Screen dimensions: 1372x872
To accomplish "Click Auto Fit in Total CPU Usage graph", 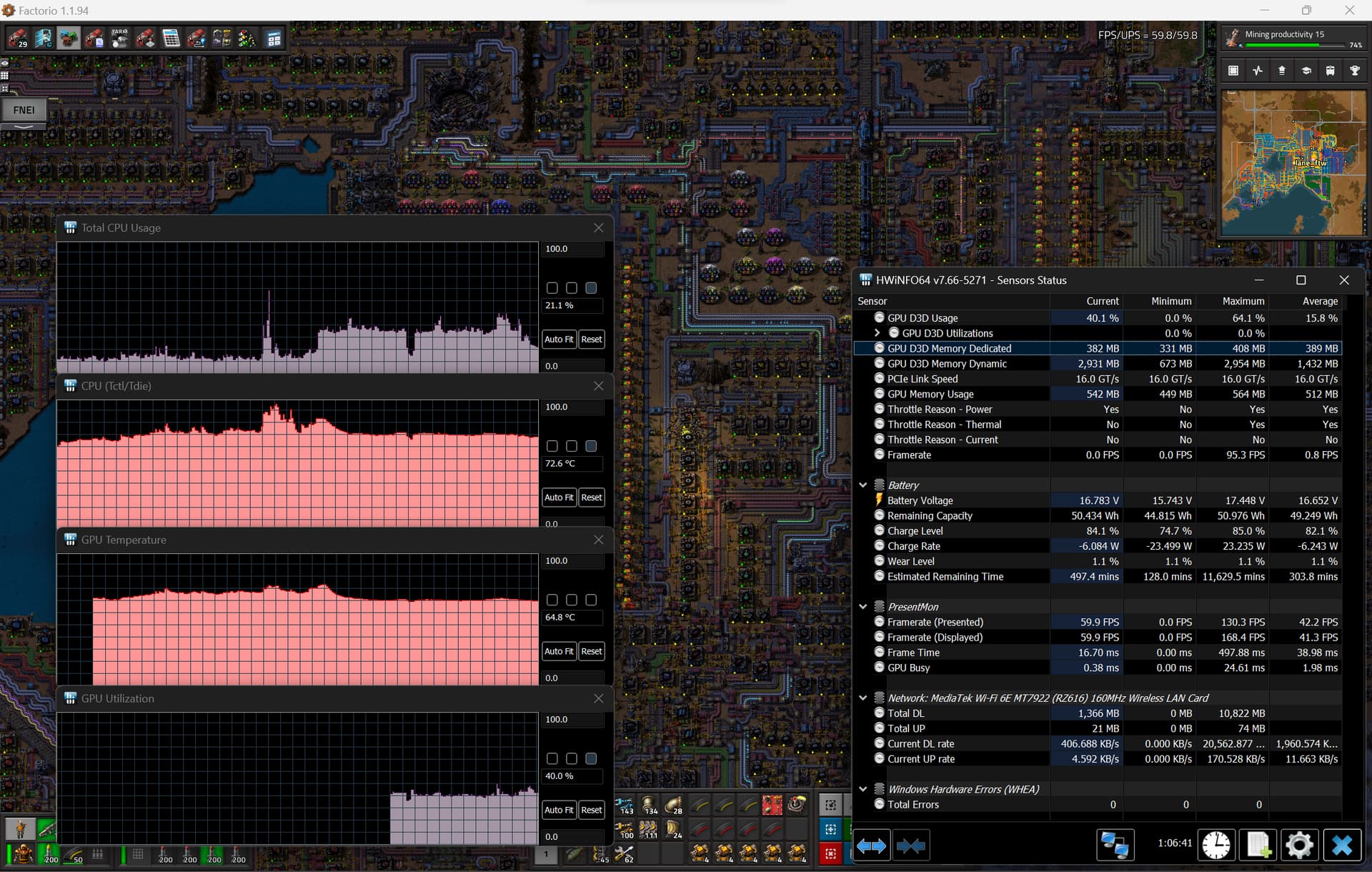I will tap(559, 340).
